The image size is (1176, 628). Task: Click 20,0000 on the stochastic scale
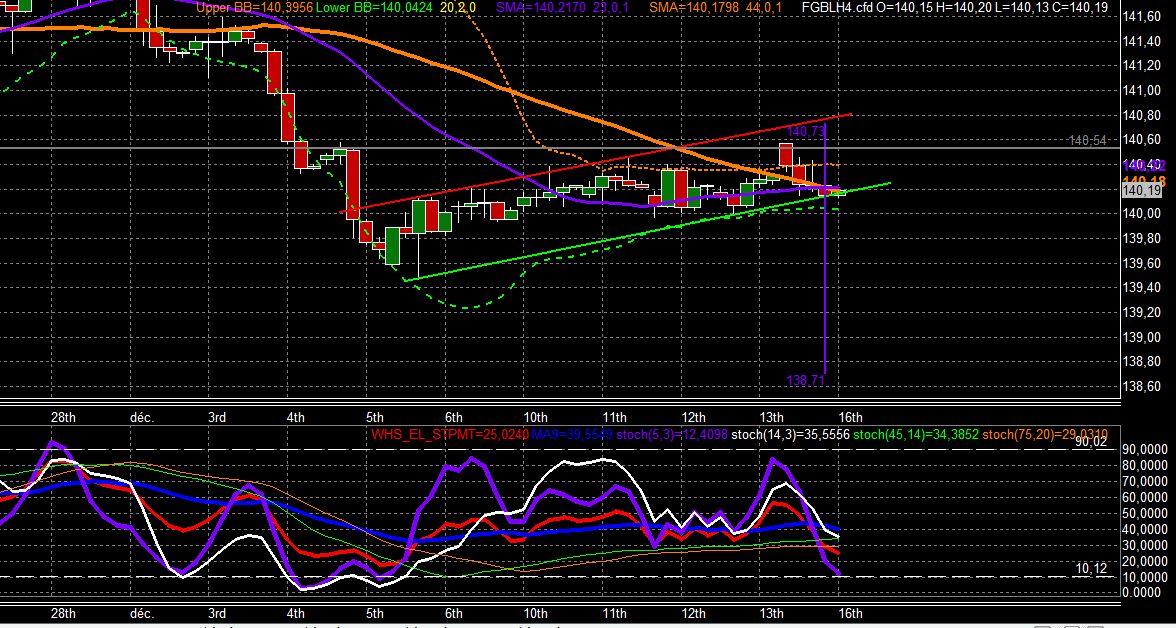tap(1146, 561)
